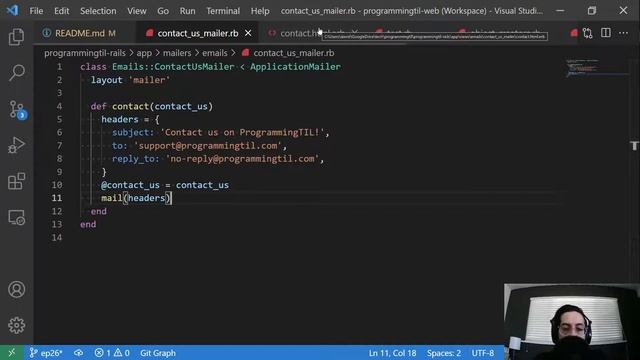The width and height of the screenshot is (640, 360).
Task: Open the Go menu
Action: (163, 11)
